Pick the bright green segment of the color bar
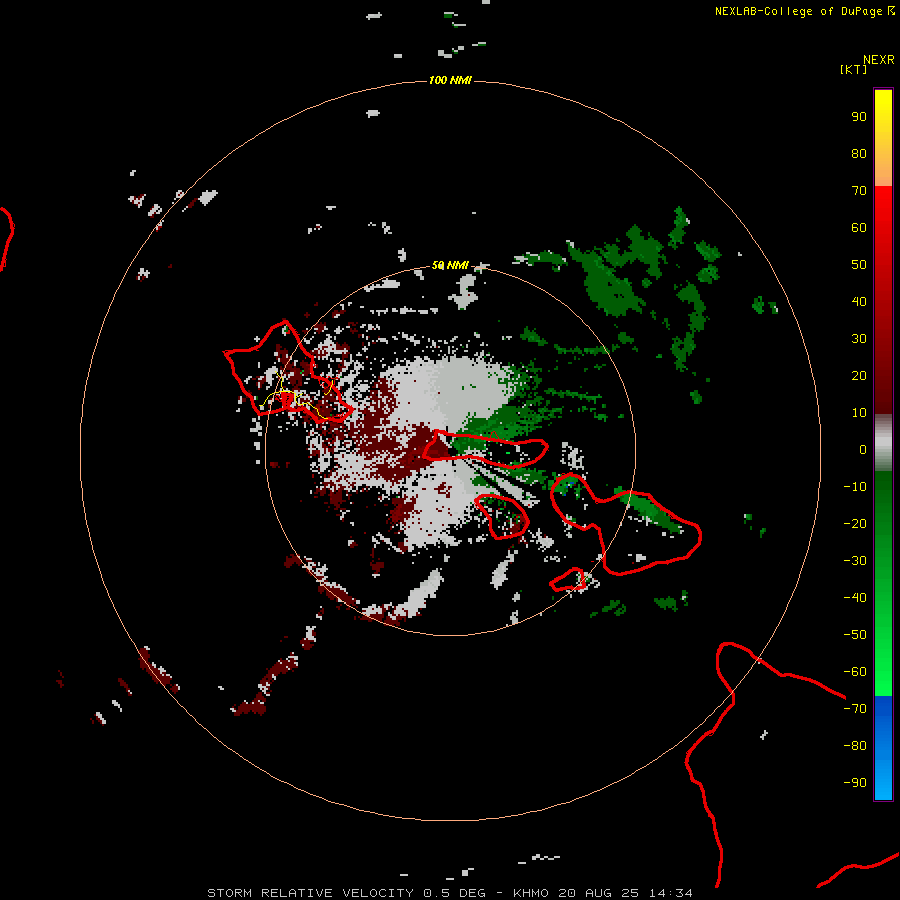 click(883, 583)
